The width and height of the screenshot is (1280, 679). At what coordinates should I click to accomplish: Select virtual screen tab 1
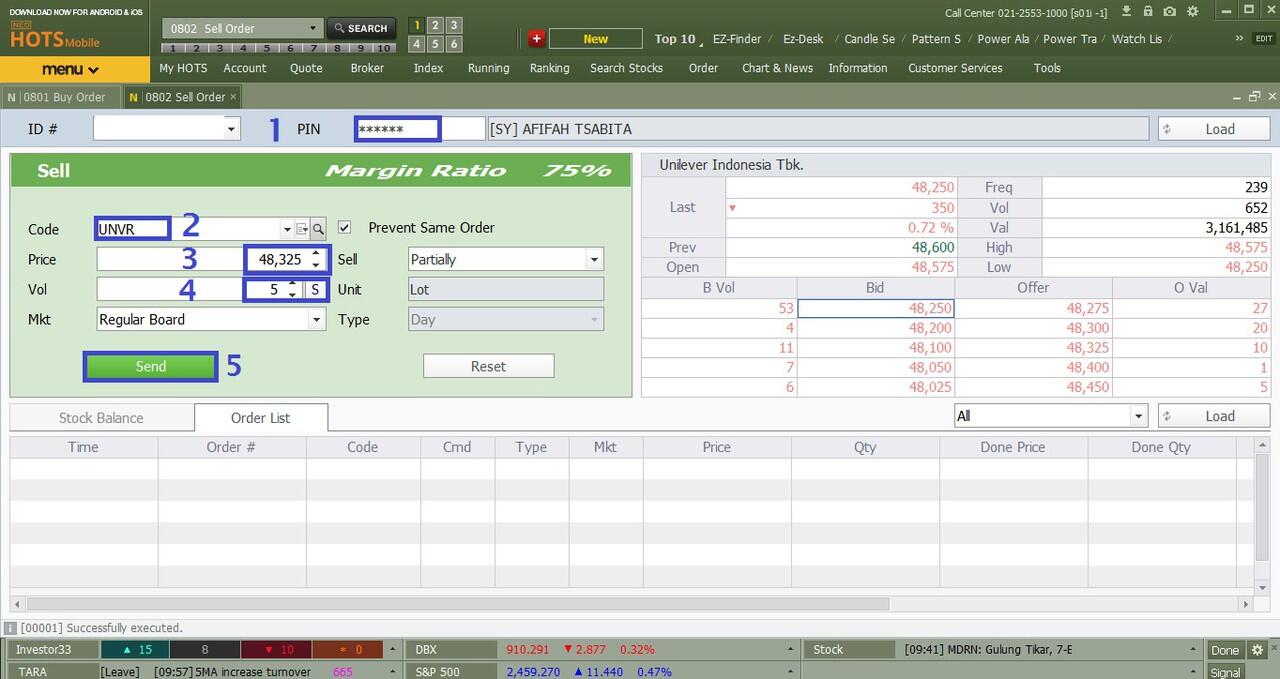[x=173, y=48]
